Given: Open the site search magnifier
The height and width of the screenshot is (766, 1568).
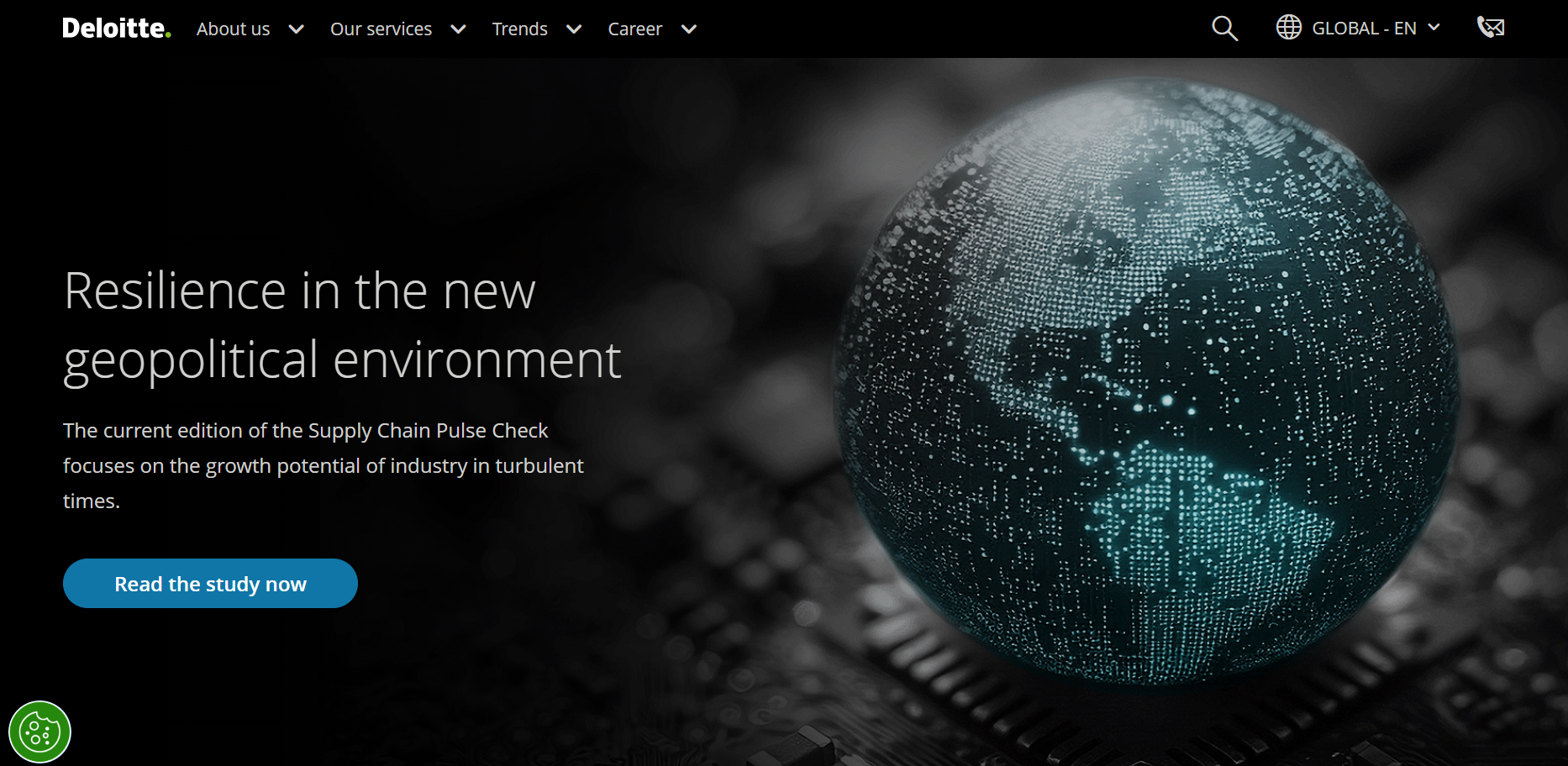Looking at the screenshot, I should 1224,29.
